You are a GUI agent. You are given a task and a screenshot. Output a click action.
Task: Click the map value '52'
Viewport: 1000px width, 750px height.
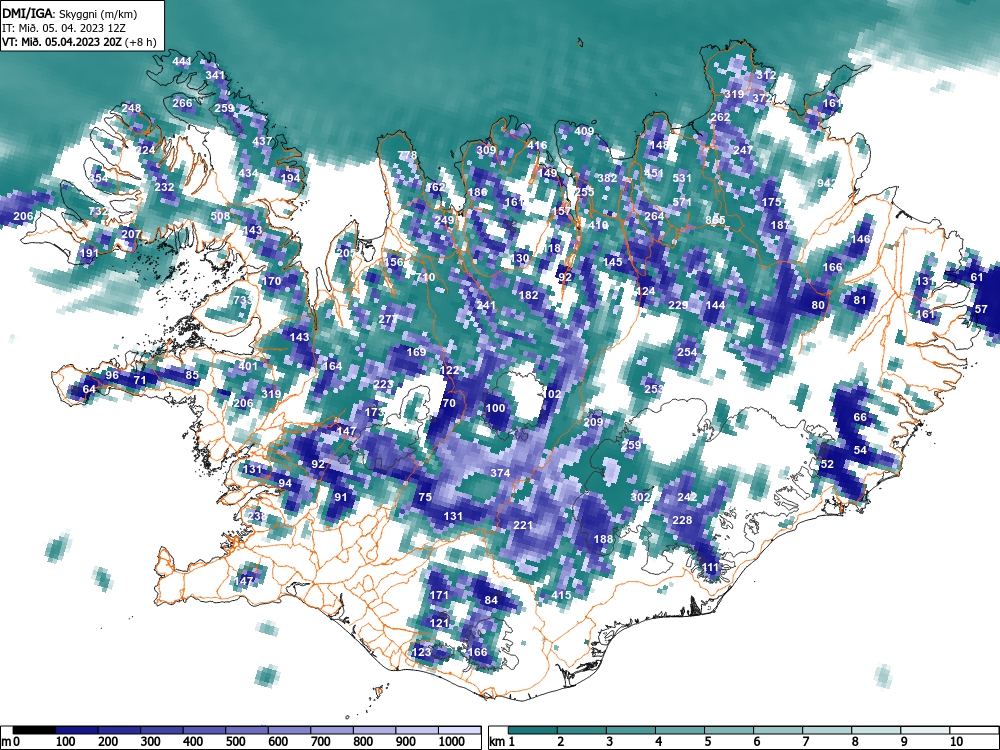827,464
